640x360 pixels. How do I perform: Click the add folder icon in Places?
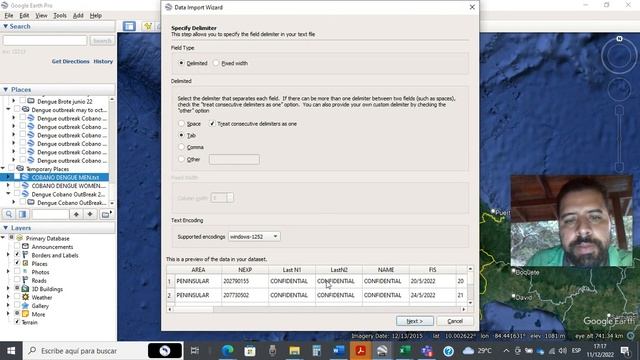click(106, 214)
